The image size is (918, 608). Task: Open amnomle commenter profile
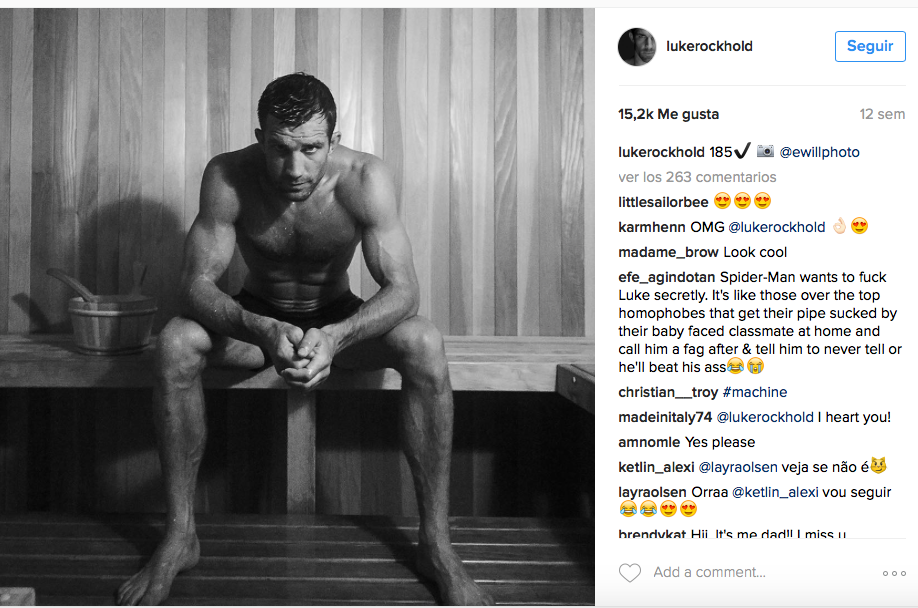click(x=649, y=442)
